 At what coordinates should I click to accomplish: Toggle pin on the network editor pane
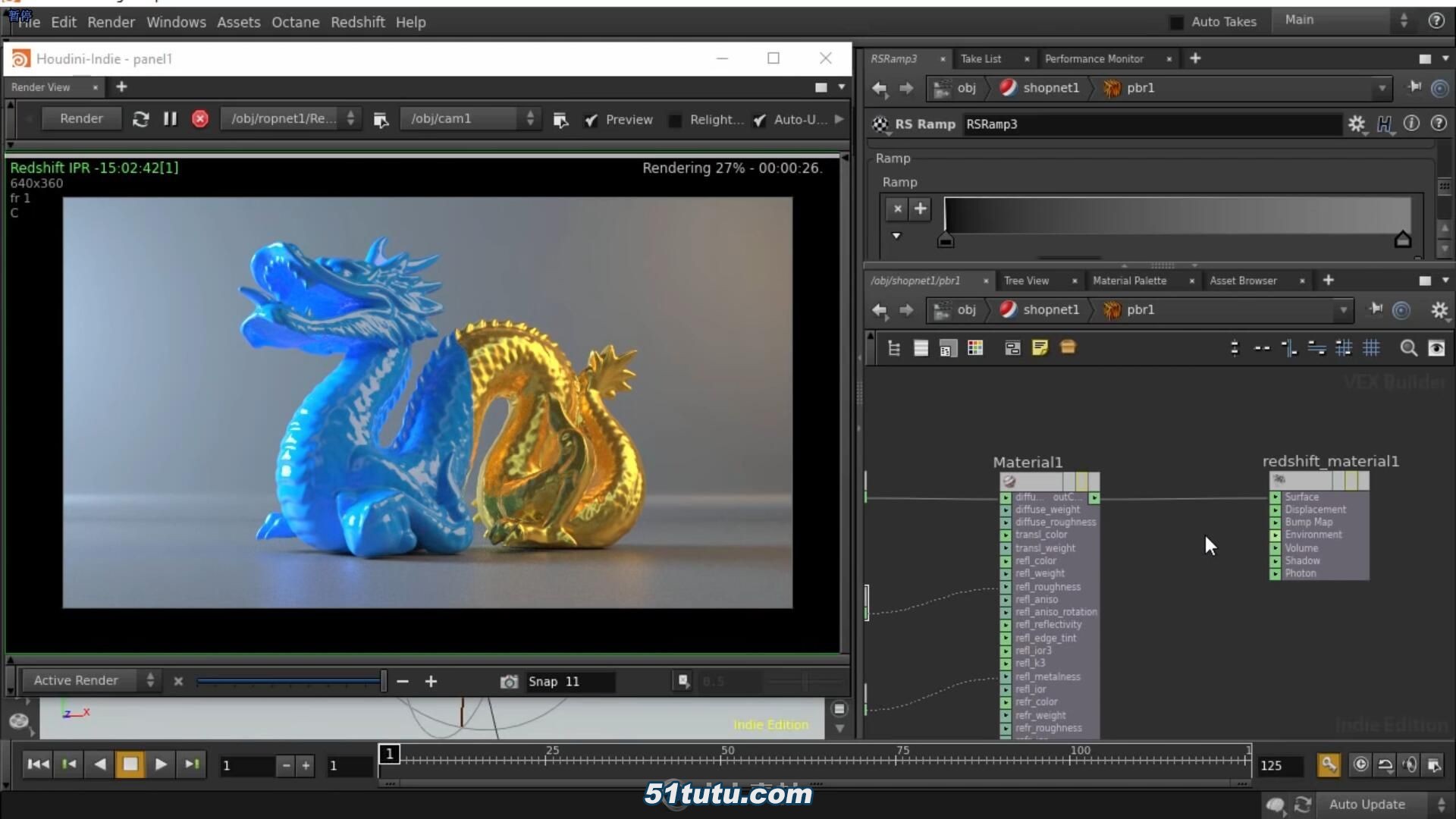click(1376, 309)
